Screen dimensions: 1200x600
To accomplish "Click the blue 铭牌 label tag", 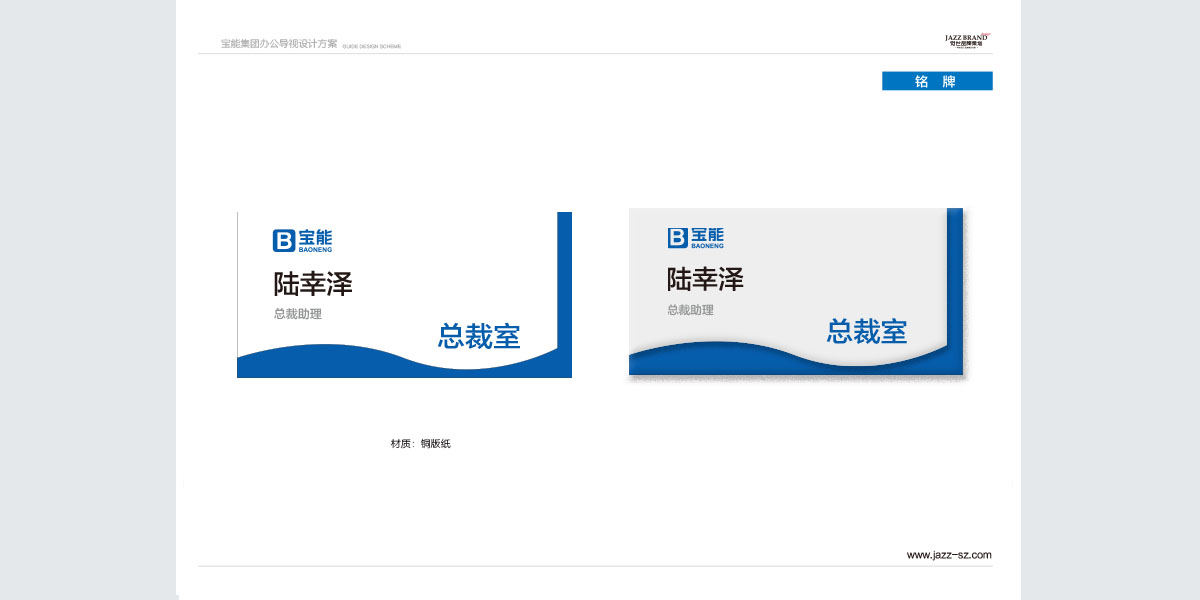I will coord(937,81).
